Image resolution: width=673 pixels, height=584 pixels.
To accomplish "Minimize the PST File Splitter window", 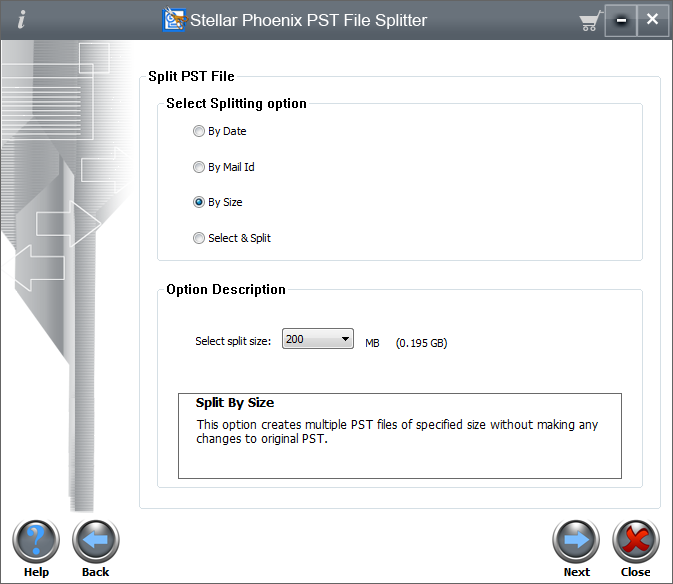I will (621, 20).
